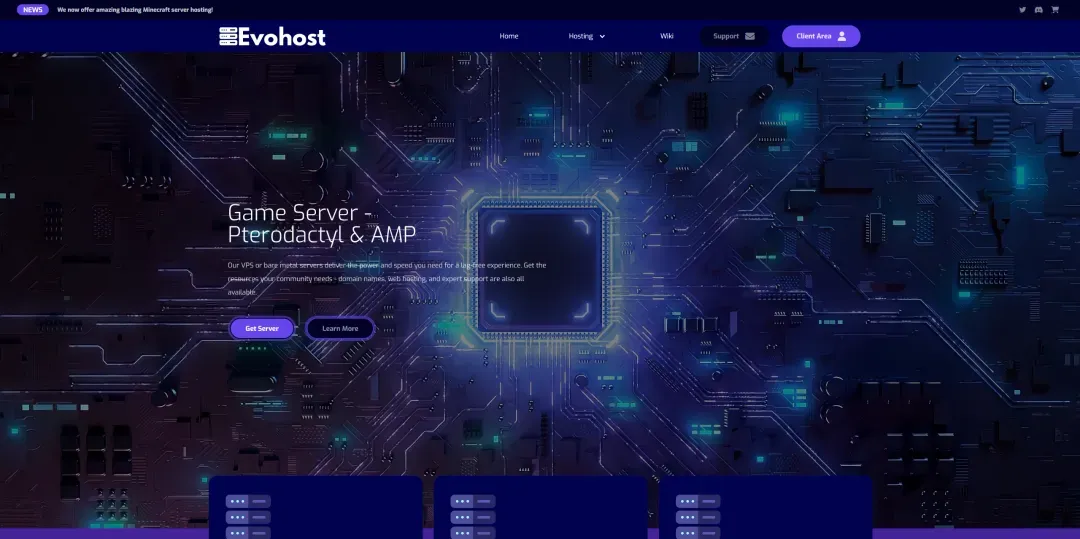Click the Evohost logo
This screenshot has width=1080, height=539.
click(272, 36)
